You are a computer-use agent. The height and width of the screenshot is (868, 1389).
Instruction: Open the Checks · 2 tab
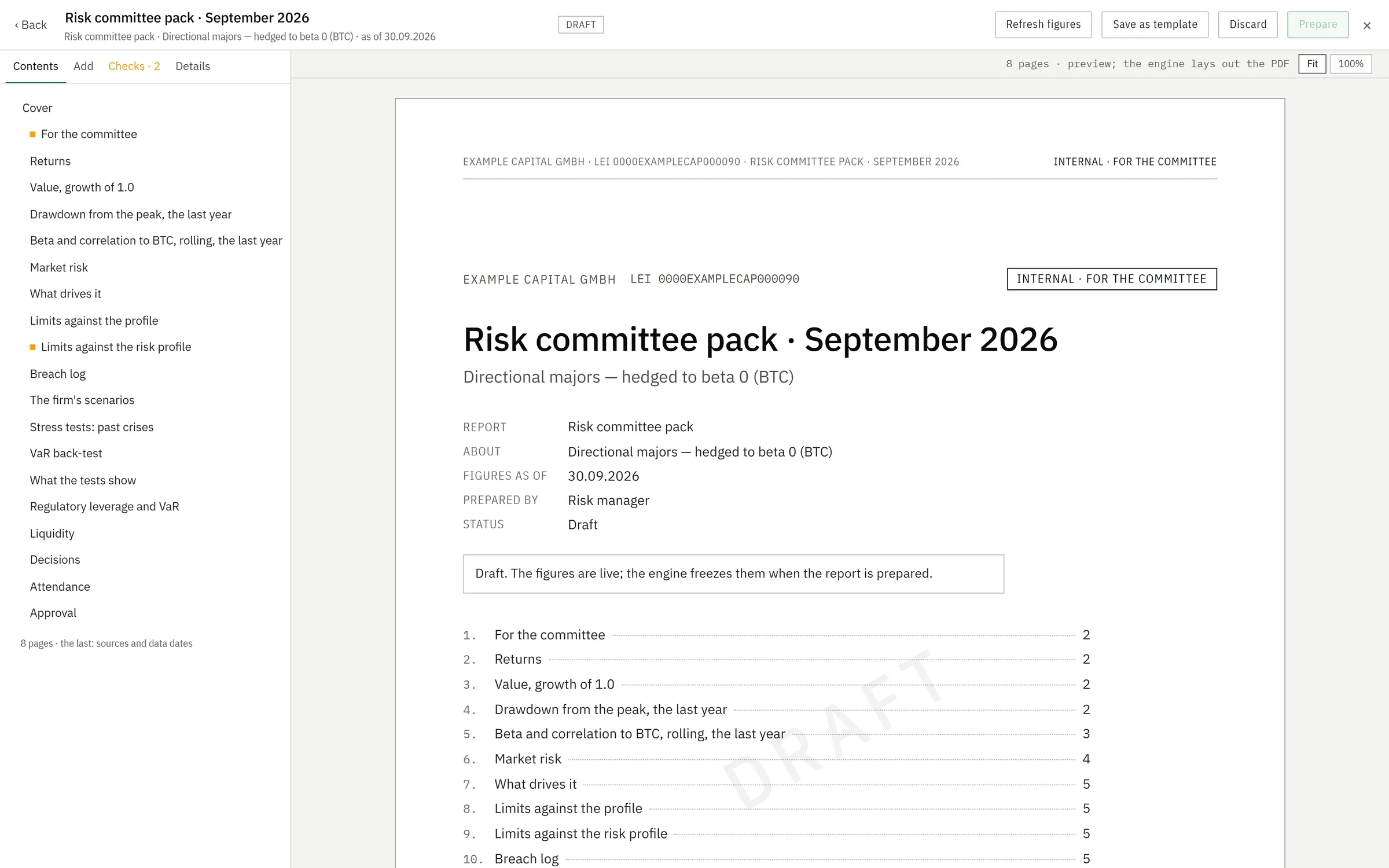pos(134,67)
